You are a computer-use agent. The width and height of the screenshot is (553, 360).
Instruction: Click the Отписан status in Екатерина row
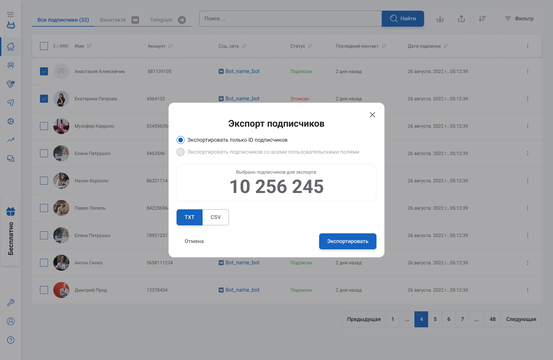click(x=299, y=99)
